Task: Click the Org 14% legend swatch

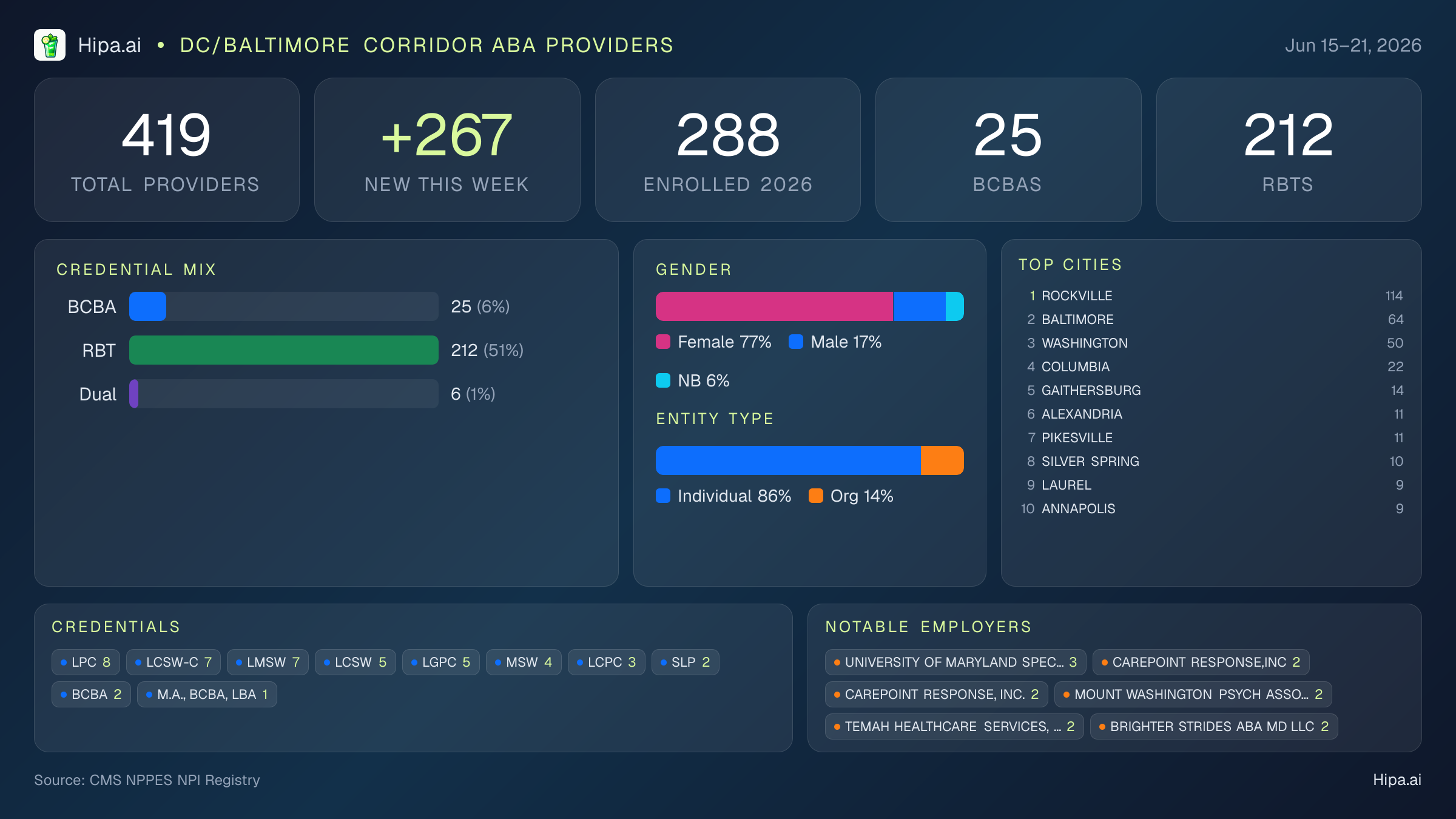Action: (x=816, y=496)
